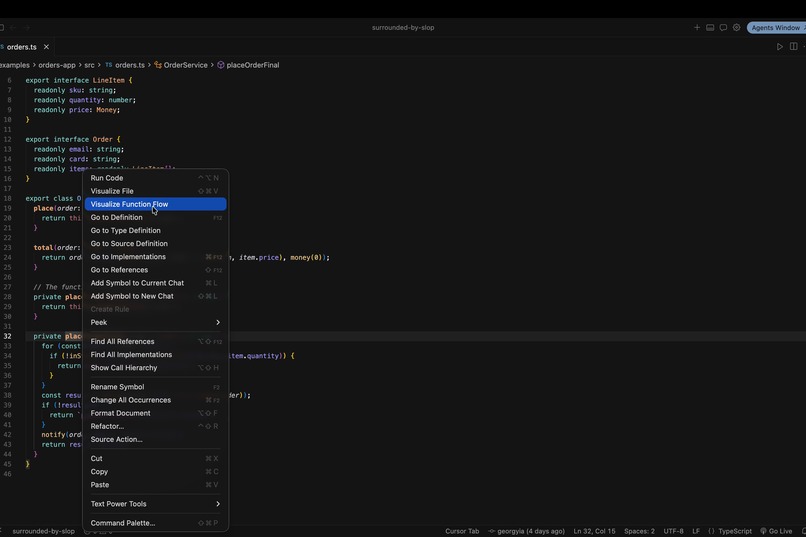Image resolution: width=806 pixels, height=537 pixels.
Task: Click the plus icon in title bar
Action: (x=697, y=28)
